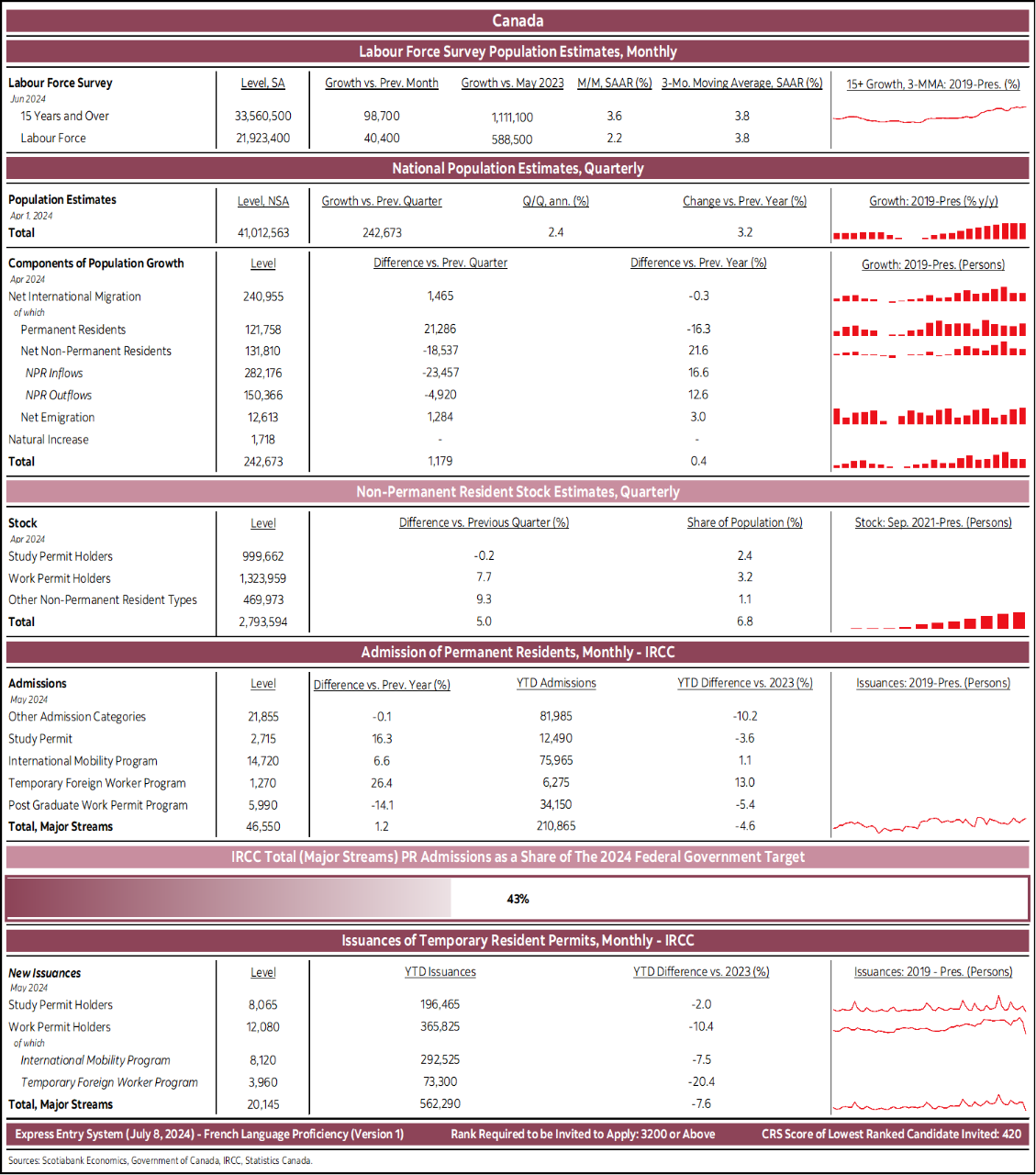Select the Issuances of Temporary Resident Permits header
This screenshot has height=1175, width=1036.
click(518, 940)
